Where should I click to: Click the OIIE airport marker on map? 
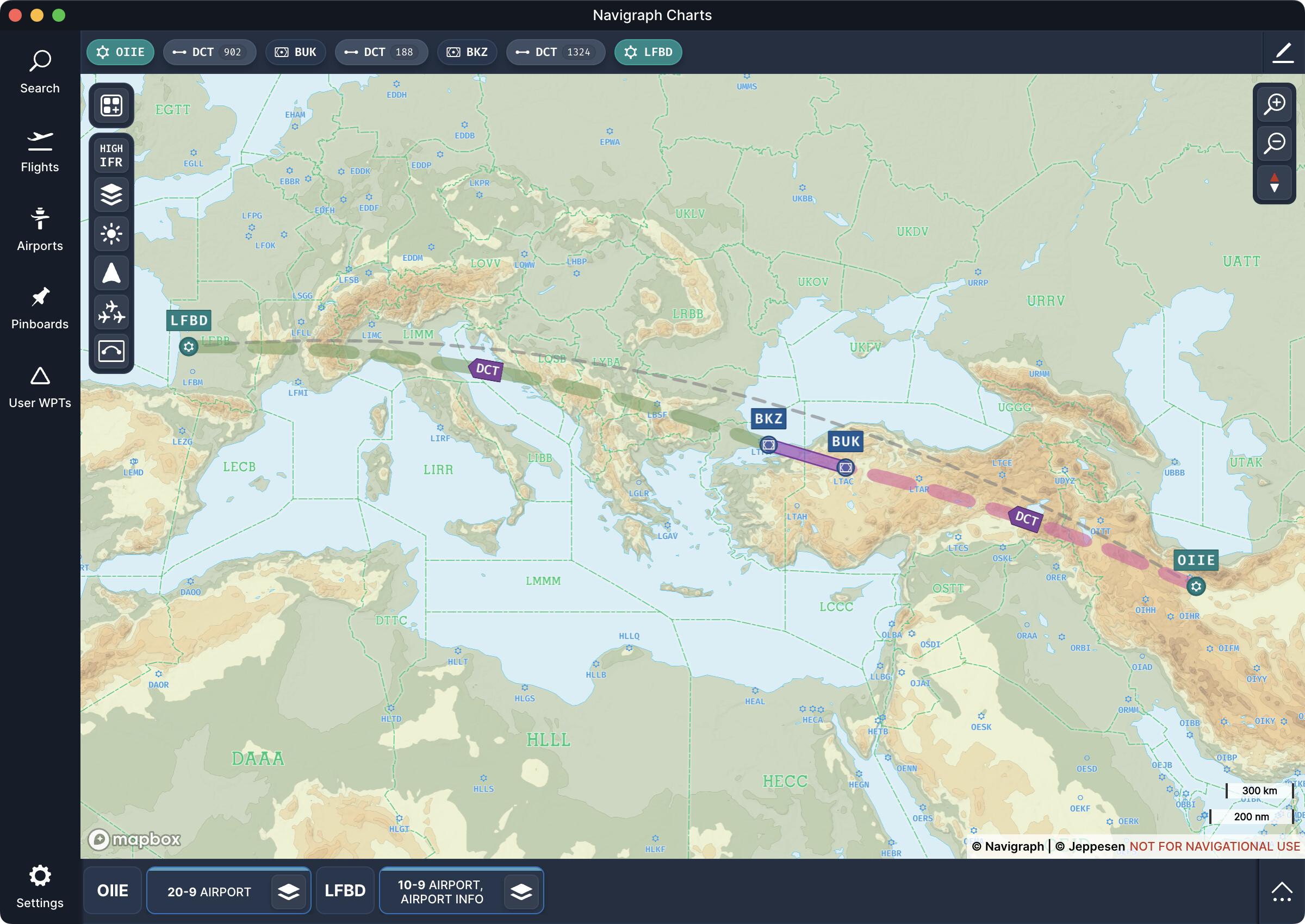point(1196,586)
